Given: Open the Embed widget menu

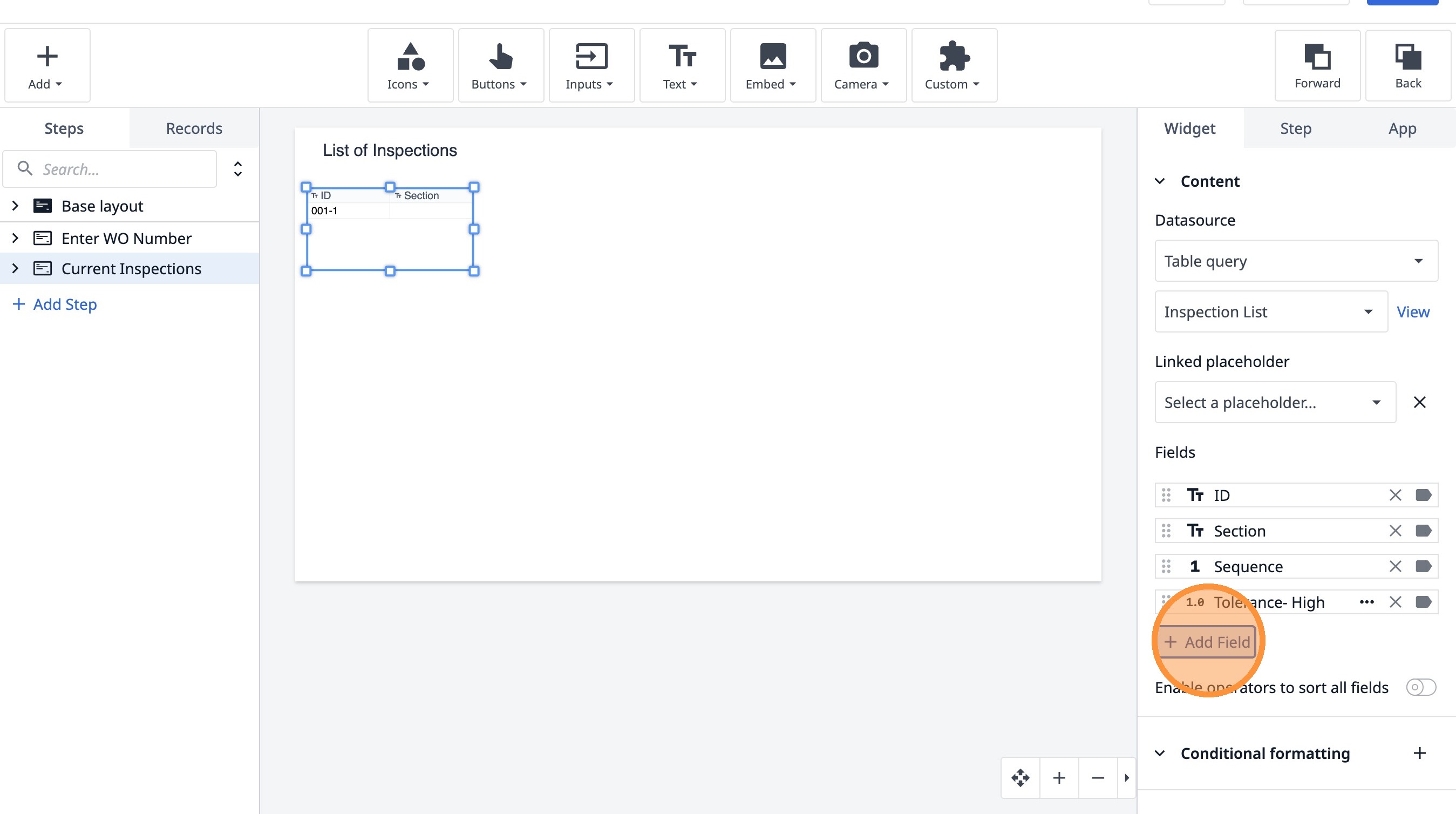Looking at the screenshot, I should (x=772, y=65).
